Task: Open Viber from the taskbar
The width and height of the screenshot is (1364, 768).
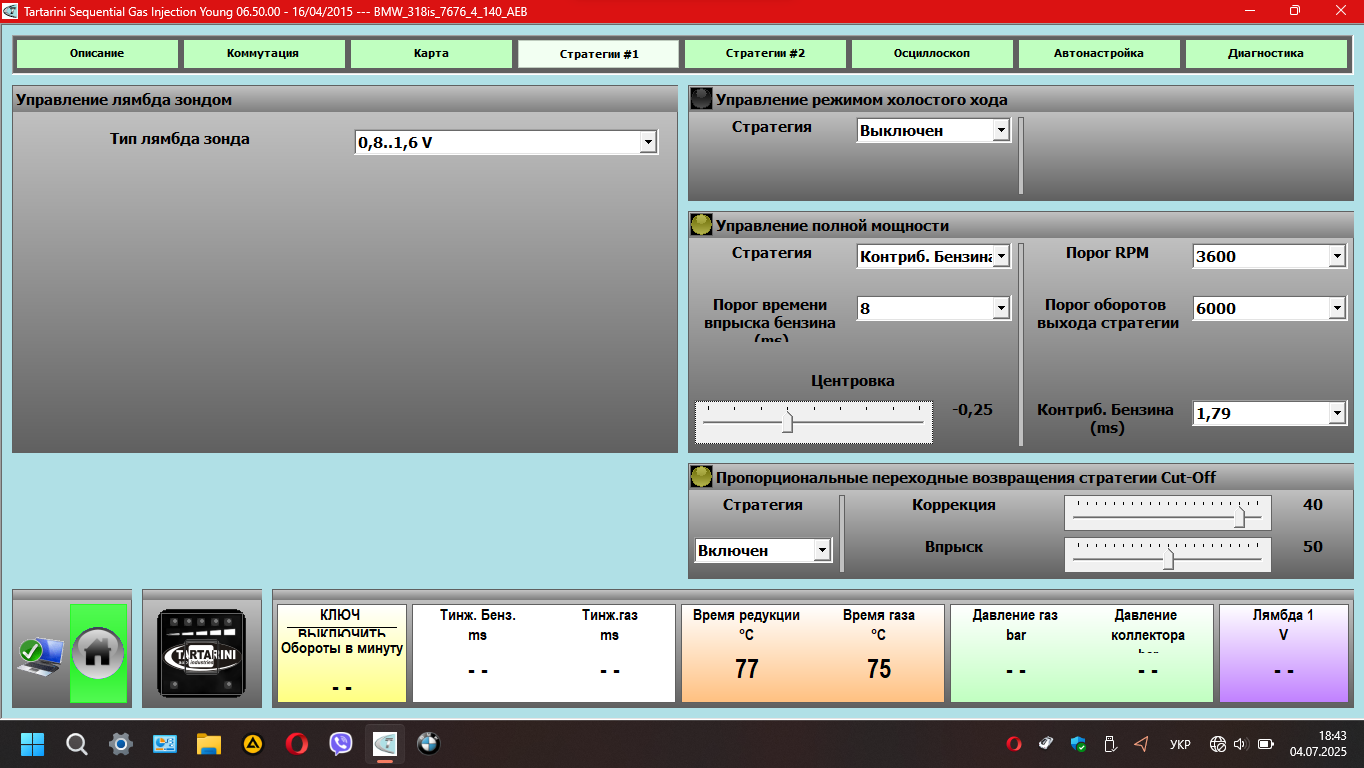Action: [341, 743]
